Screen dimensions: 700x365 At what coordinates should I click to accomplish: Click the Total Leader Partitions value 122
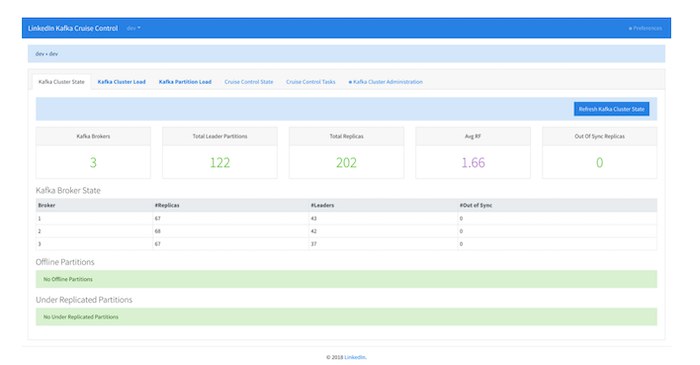pos(220,162)
